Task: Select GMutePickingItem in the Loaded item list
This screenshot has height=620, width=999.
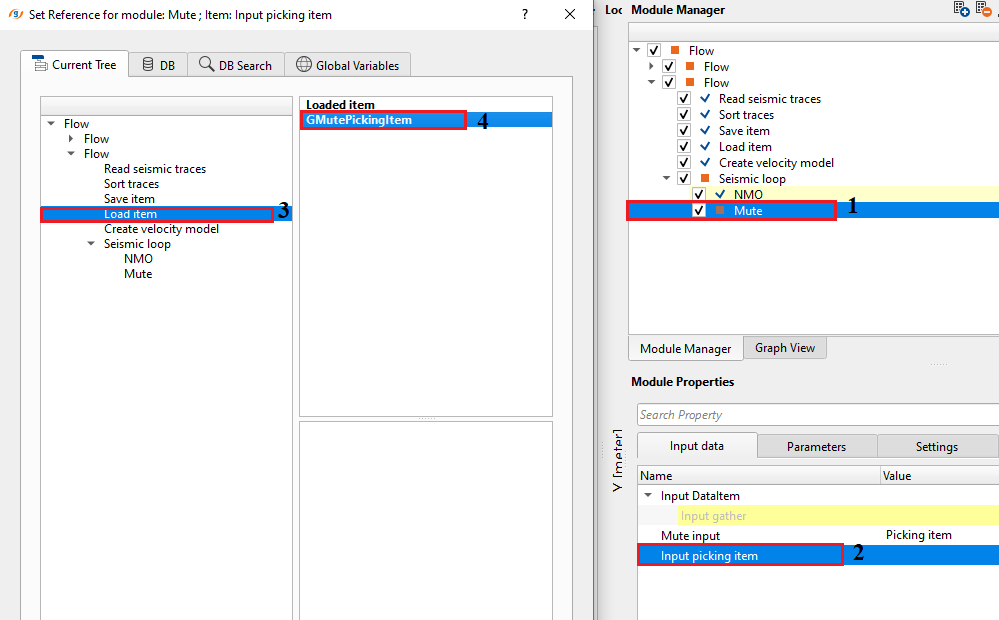Action: [x=359, y=120]
